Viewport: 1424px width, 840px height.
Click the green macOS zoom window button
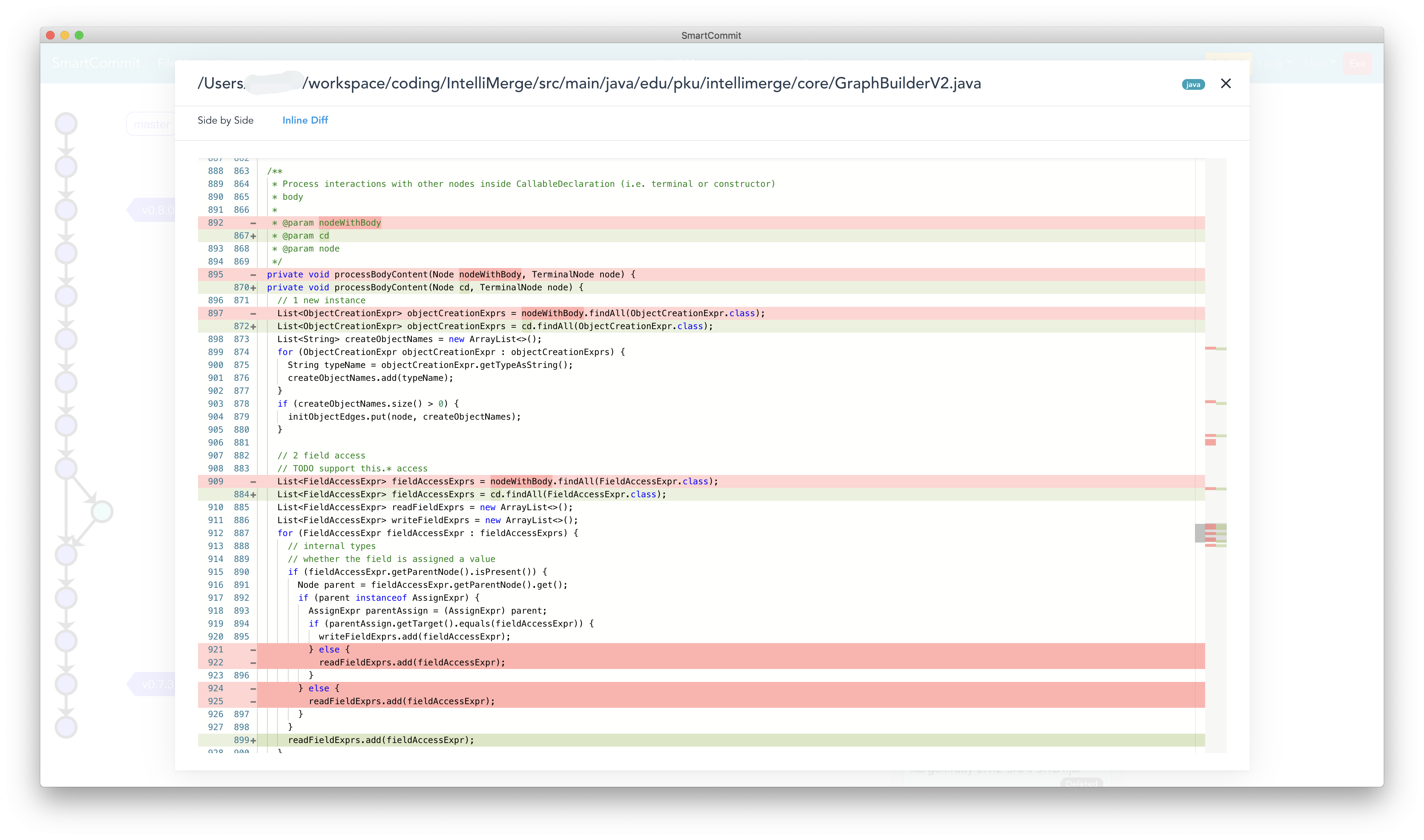click(79, 35)
